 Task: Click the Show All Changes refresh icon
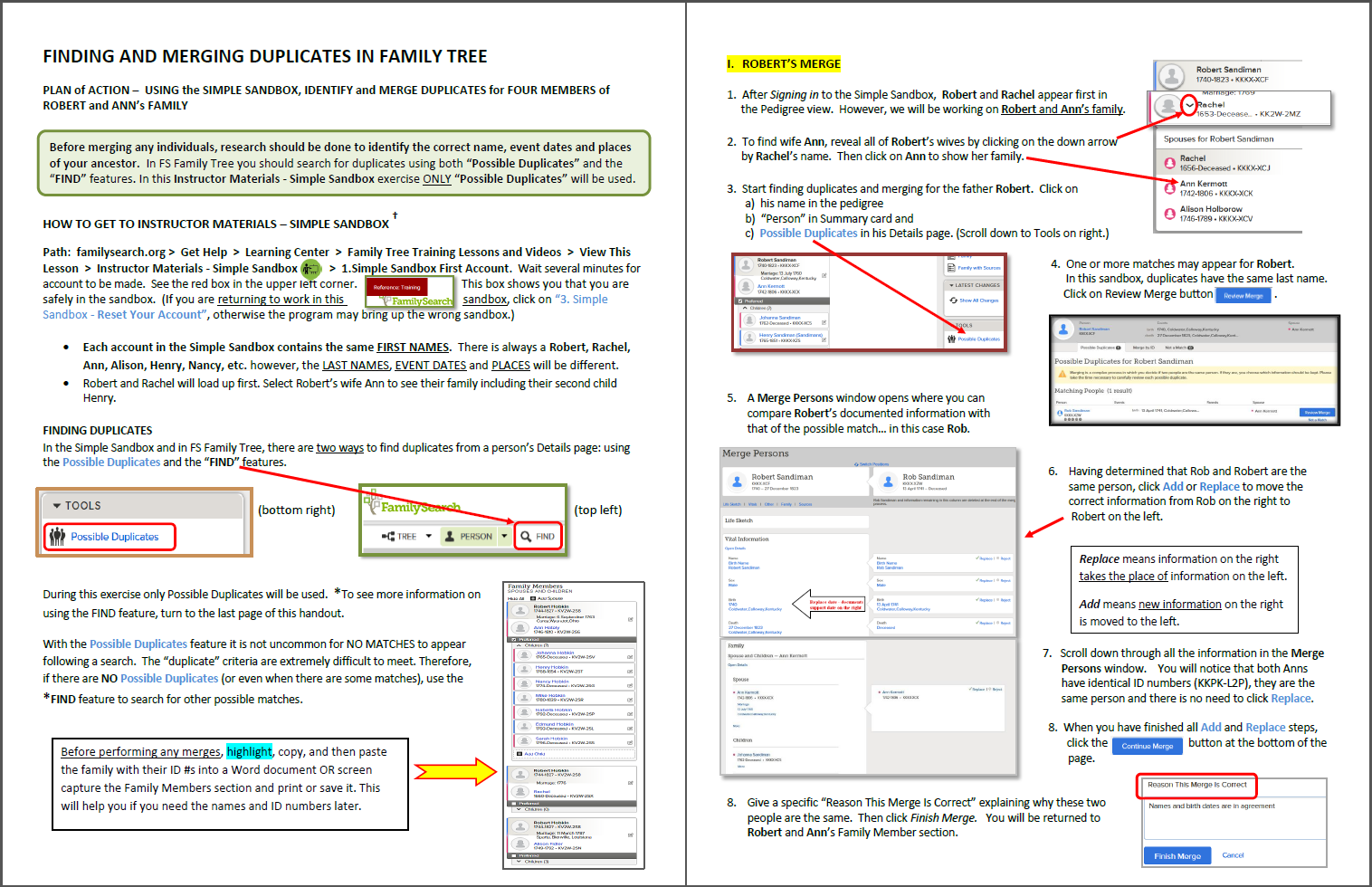(953, 300)
